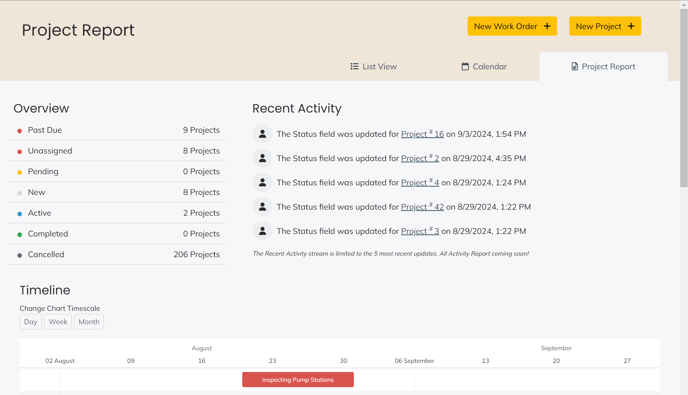Image resolution: width=688 pixels, height=395 pixels.
Task: Open the Project #4 link
Action: (420, 182)
